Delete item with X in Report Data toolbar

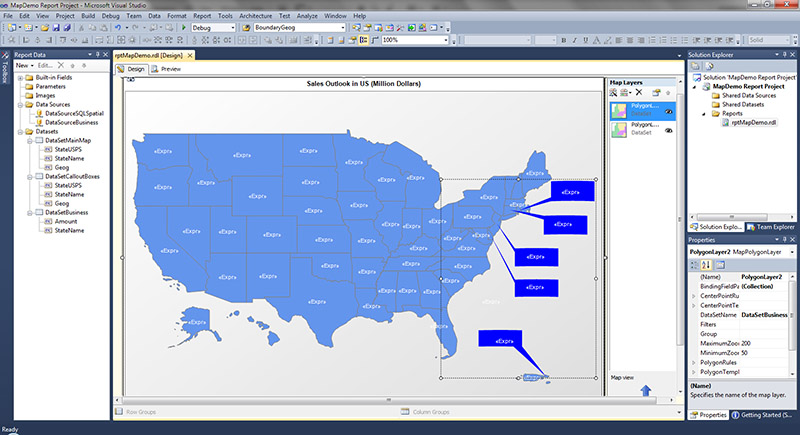tap(61, 65)
